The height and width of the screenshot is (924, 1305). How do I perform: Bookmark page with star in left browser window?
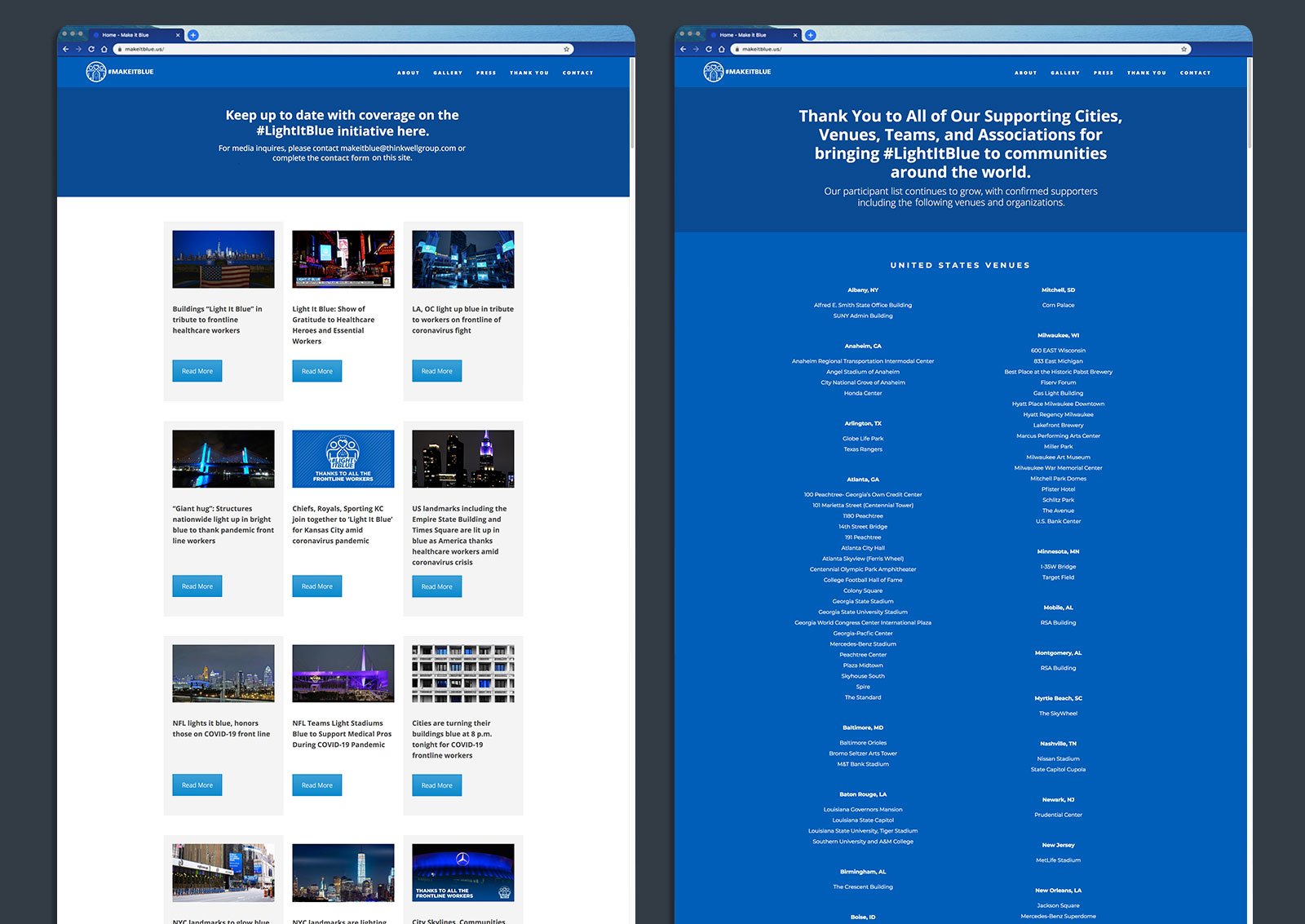tap(566, 49)
